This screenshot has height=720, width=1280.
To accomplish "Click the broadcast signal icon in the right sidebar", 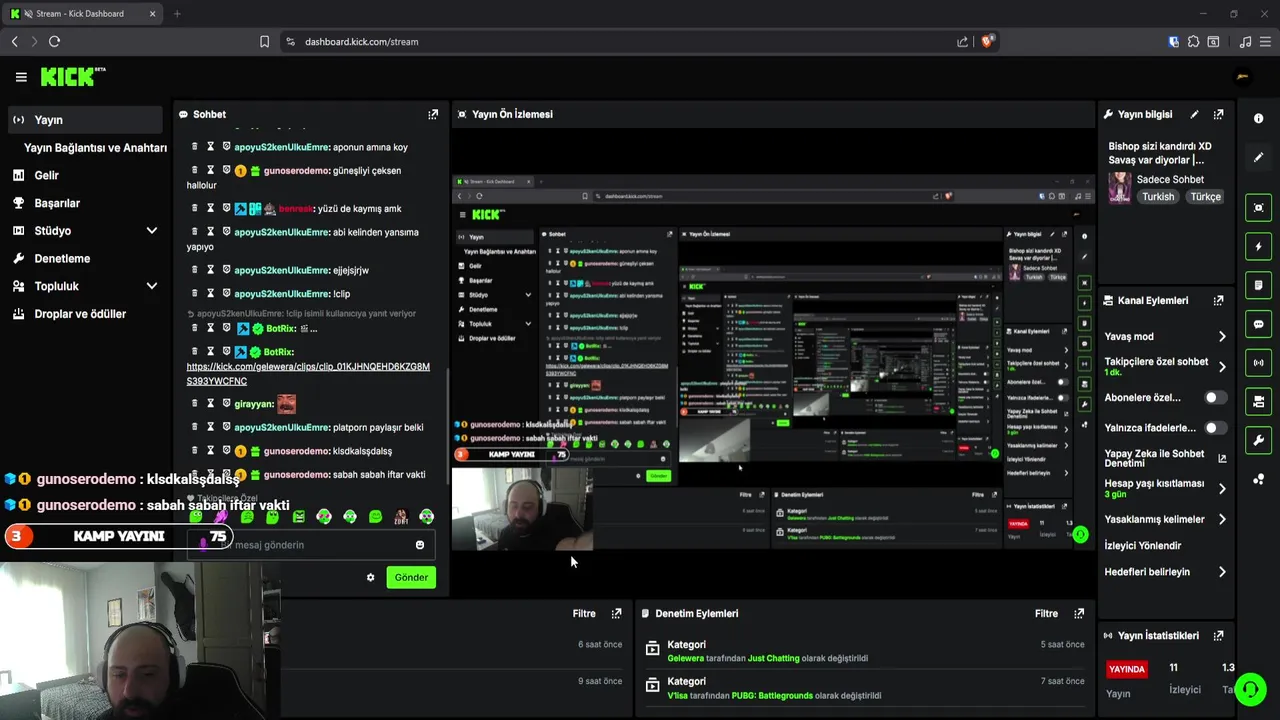I will click(1258, 363).
